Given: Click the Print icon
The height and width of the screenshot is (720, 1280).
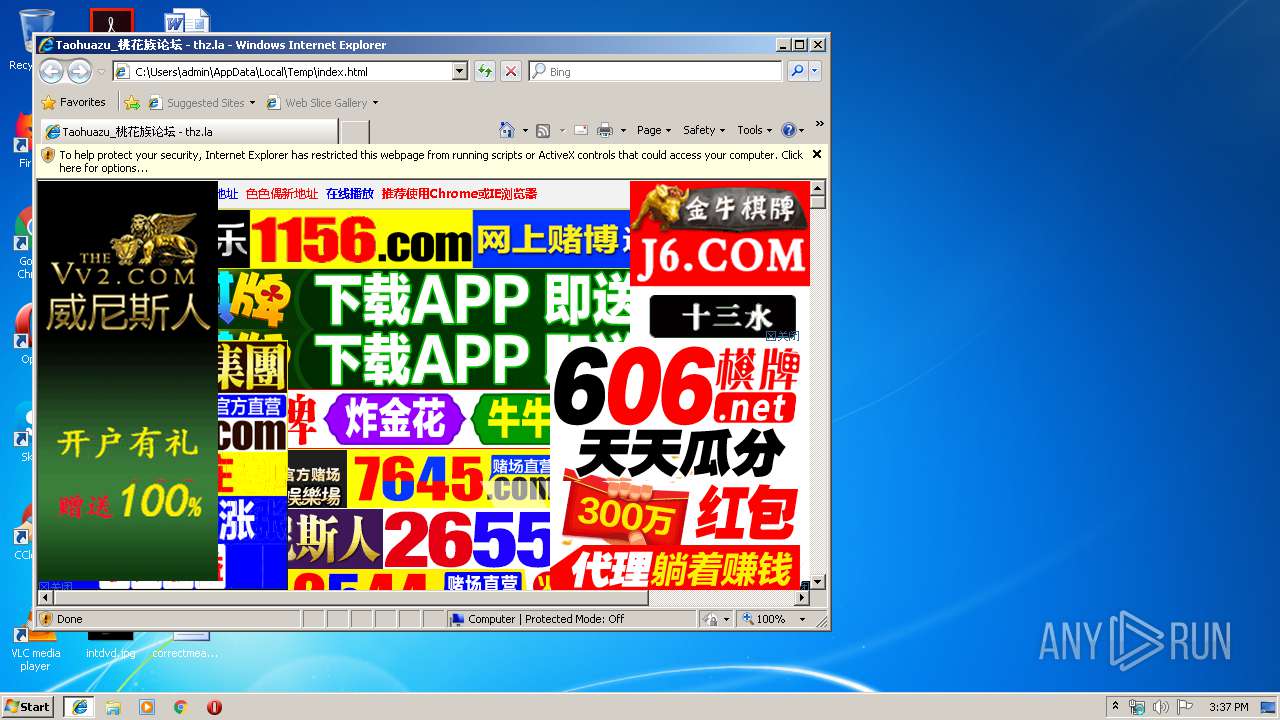Looking at the screenshot, I should [x=604, y=130].
